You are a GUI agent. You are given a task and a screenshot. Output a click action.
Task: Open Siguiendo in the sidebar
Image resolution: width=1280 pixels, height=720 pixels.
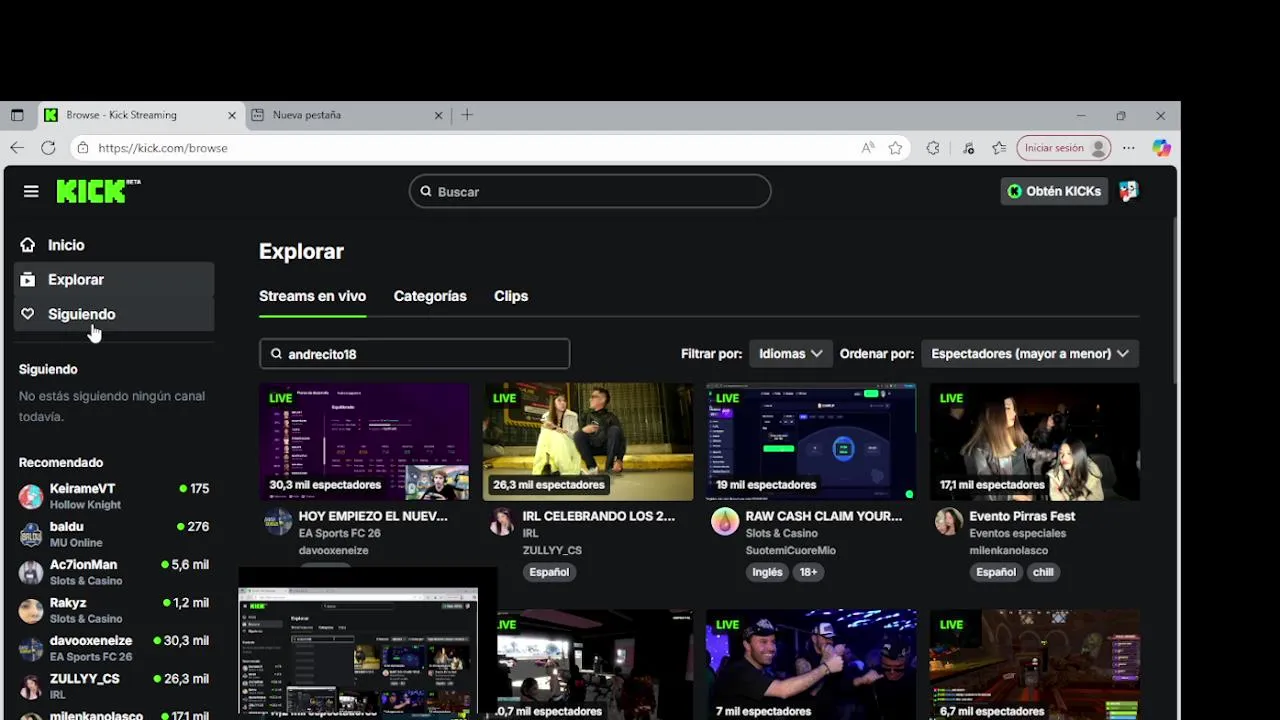click(x=114, y=314)
